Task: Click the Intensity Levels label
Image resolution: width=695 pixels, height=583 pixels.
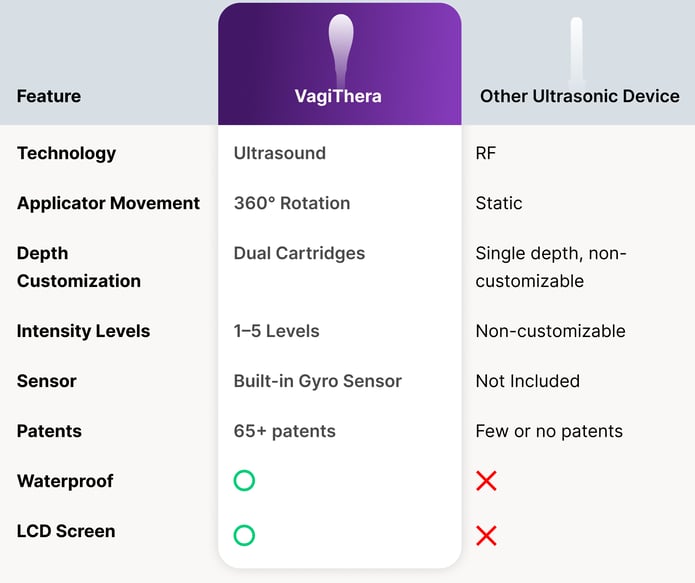Action: click(x=83, y=331)
